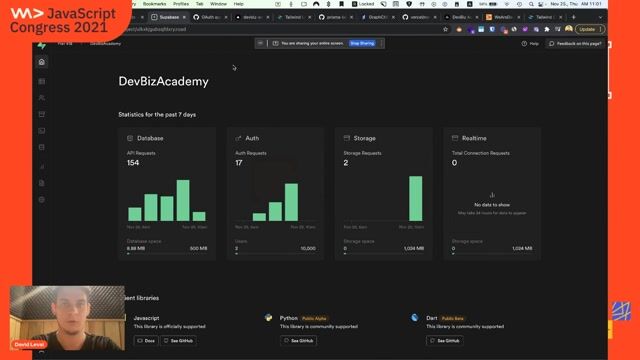The height and width of the screenshot is (360, 640).
Task: Open the Help button in Supabase header
Action: point(530,44)
